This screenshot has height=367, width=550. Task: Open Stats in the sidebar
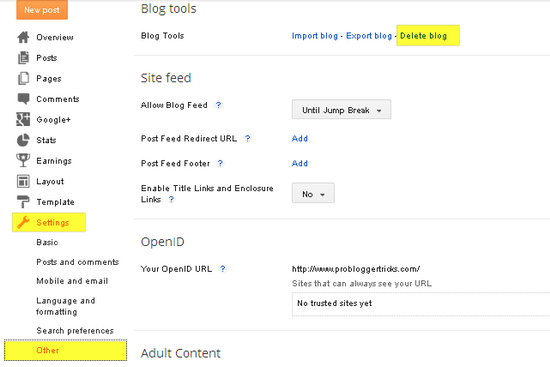[x=46, y=140]
